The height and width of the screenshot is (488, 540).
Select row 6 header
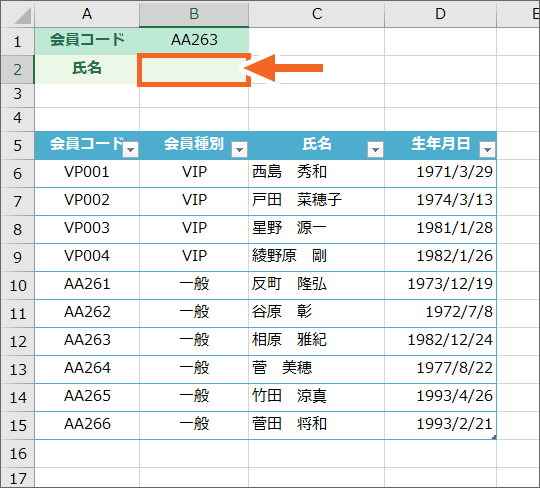17,173
